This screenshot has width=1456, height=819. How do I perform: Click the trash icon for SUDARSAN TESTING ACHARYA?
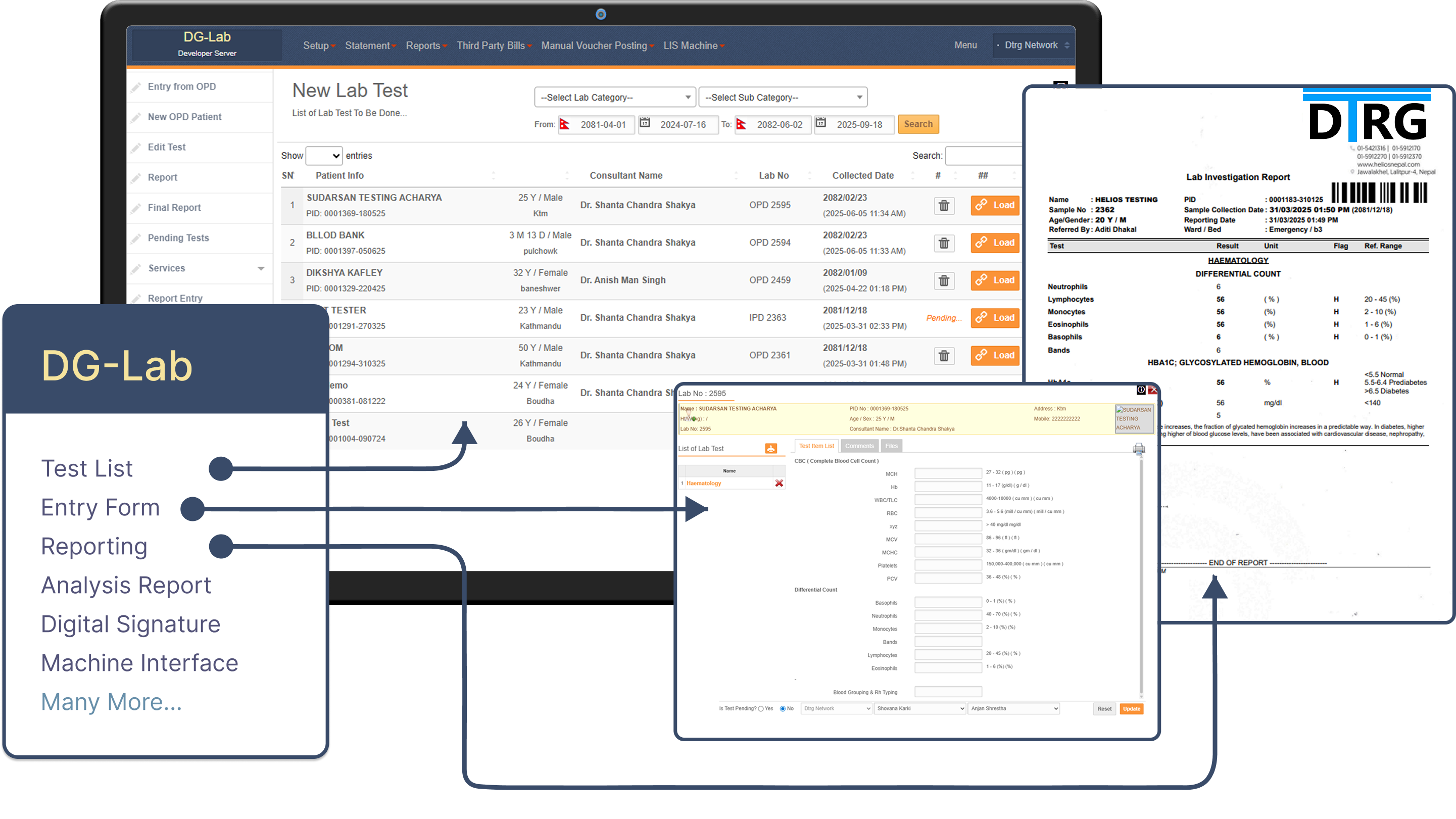pos(943,206)
